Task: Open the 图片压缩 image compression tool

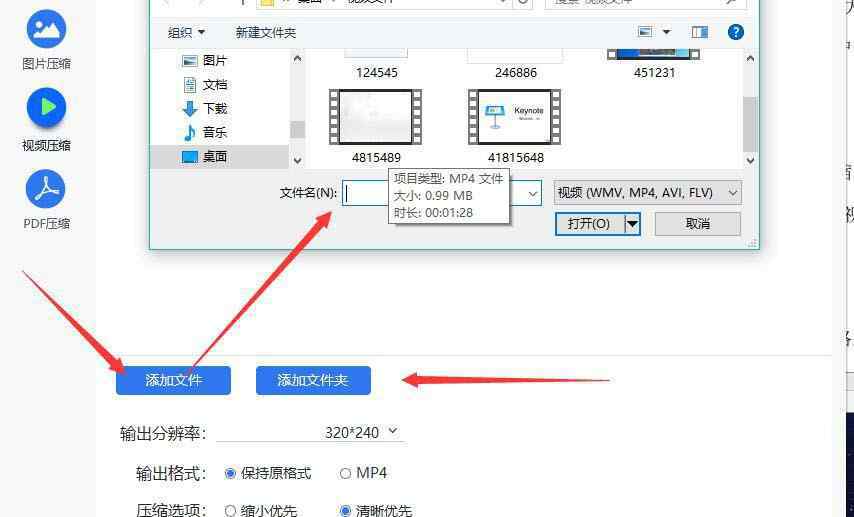Action: [x=46, y=31]
